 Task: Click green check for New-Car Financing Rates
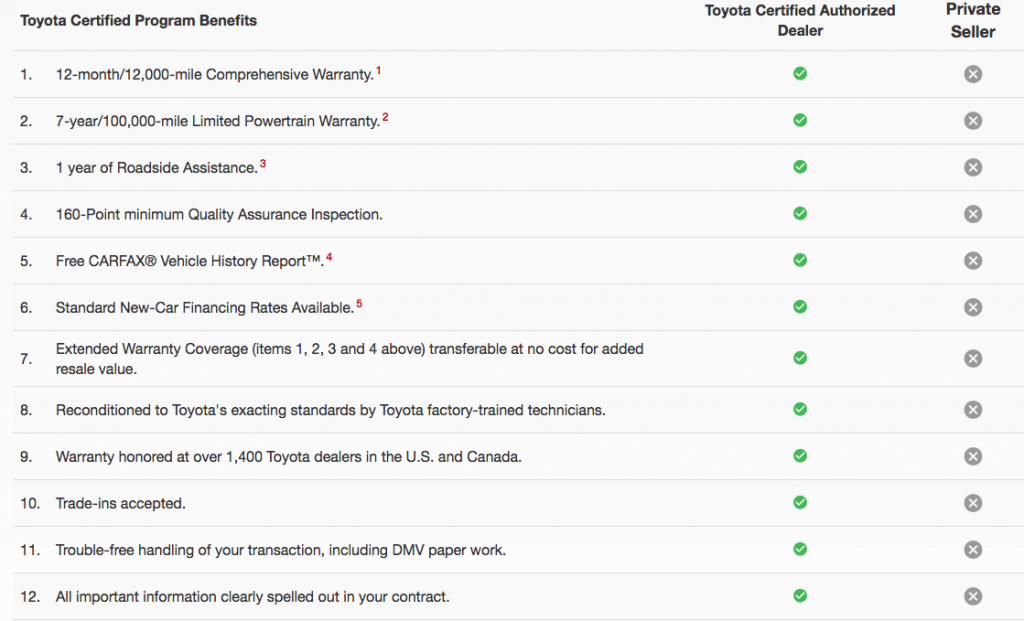pos(800,306)
